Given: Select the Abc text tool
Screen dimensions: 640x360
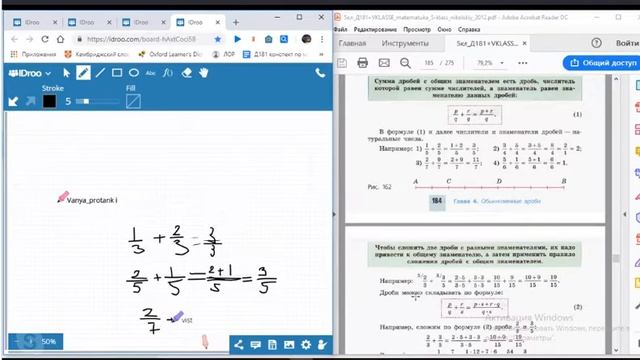Looking at the screenshot, I should (x=151, y=73).
